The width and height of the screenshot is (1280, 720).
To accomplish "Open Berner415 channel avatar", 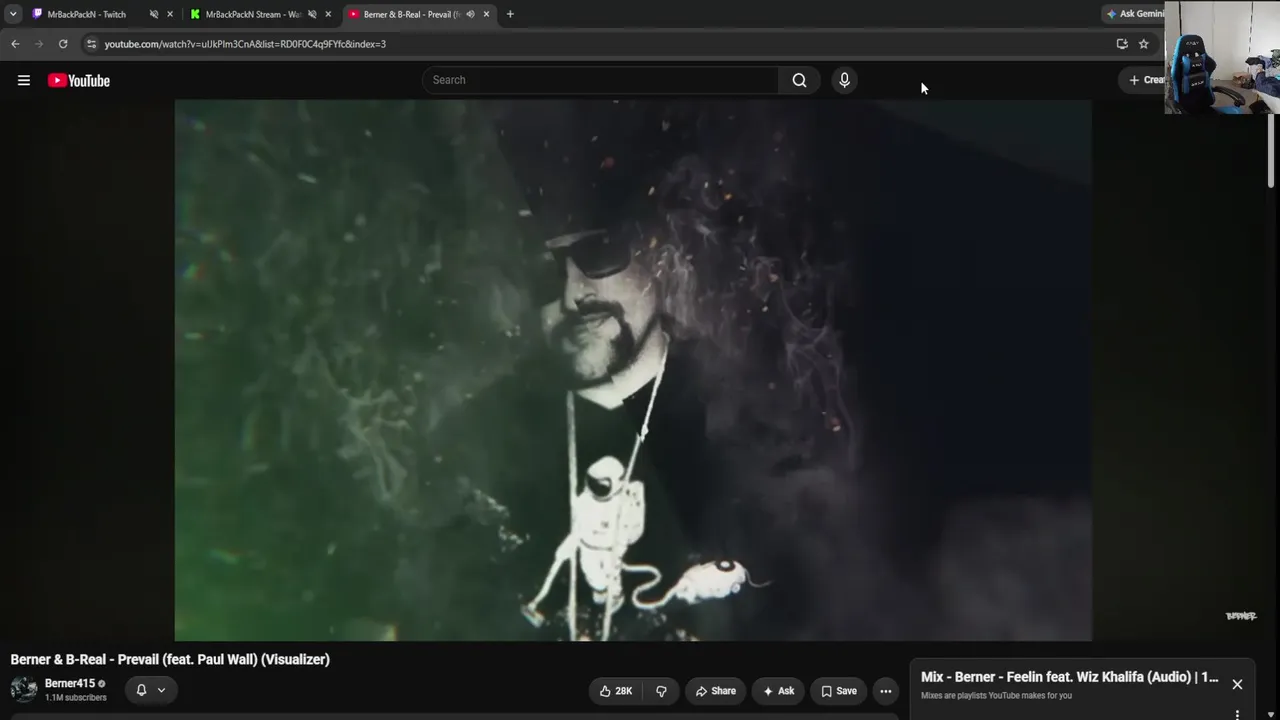I will tap(24, 690).
